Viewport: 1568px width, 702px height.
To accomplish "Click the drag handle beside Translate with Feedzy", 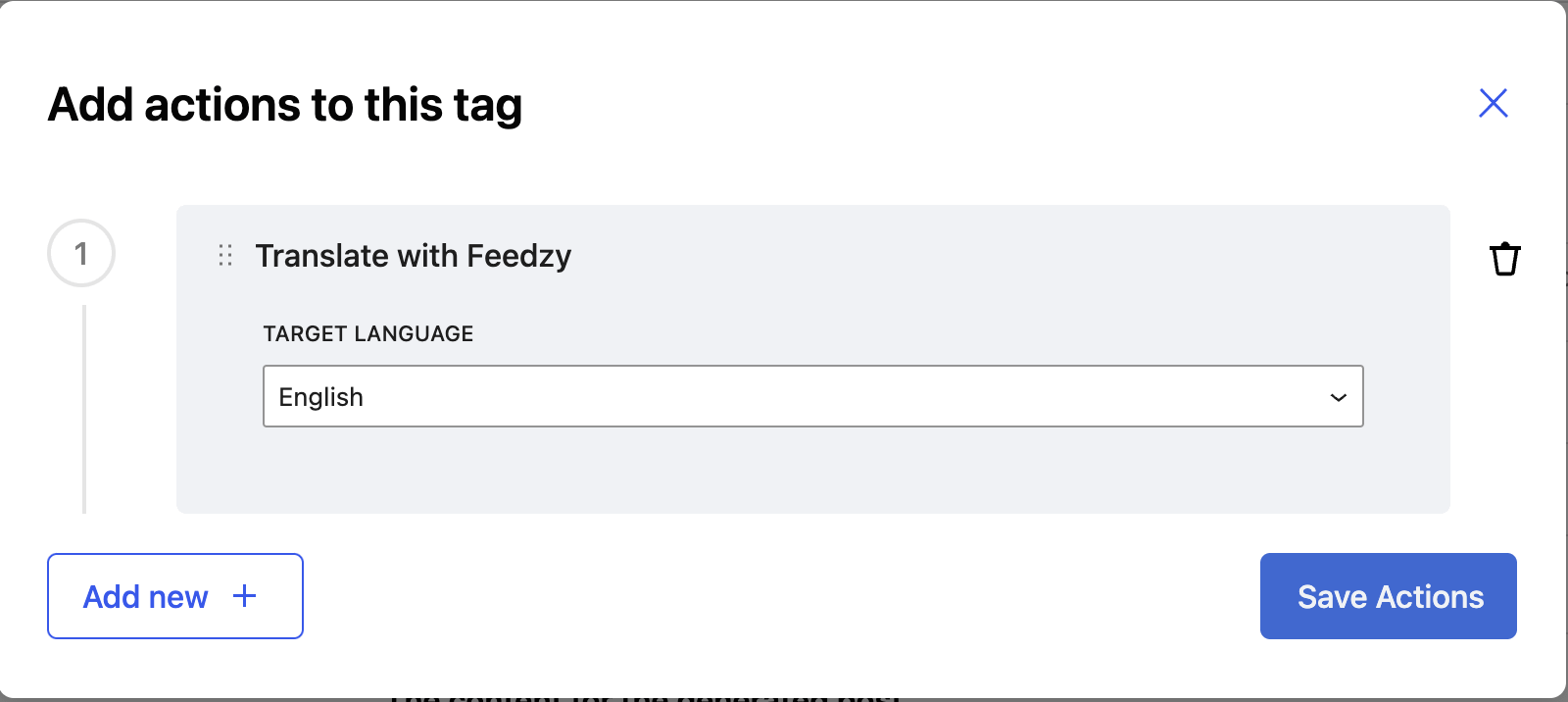I will tap(225, 256).
